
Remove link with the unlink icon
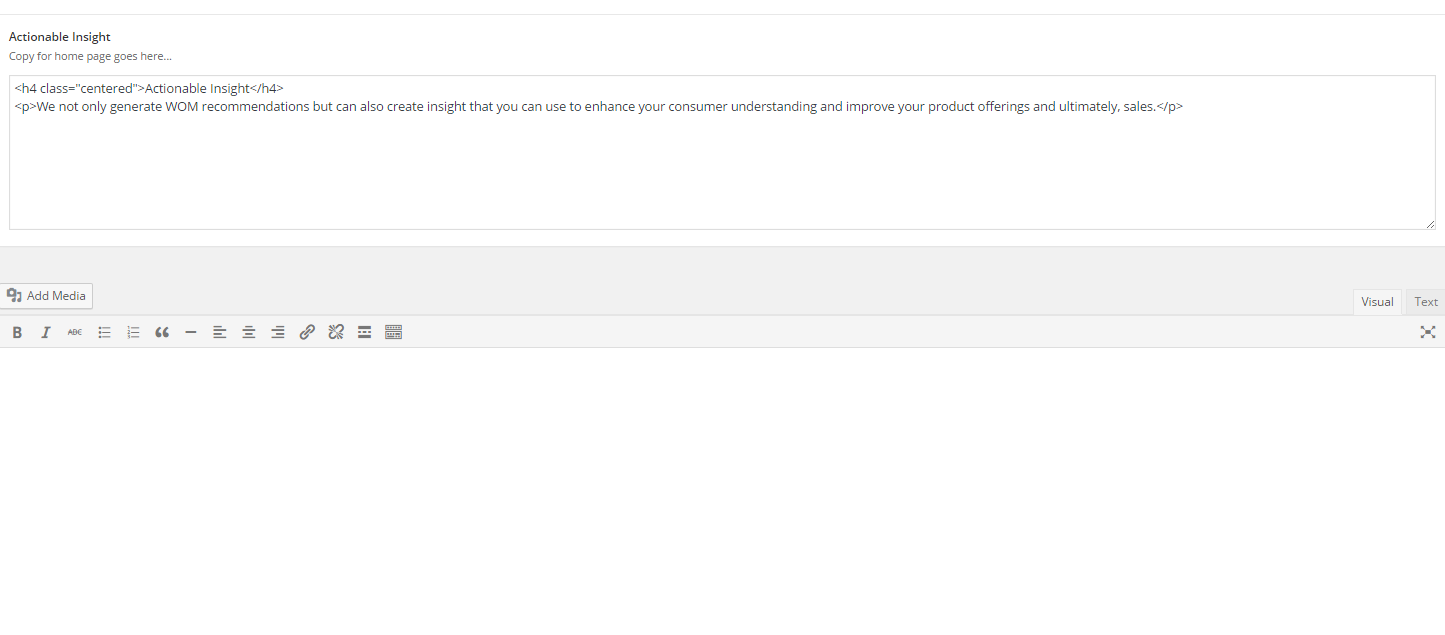(336, 332)
